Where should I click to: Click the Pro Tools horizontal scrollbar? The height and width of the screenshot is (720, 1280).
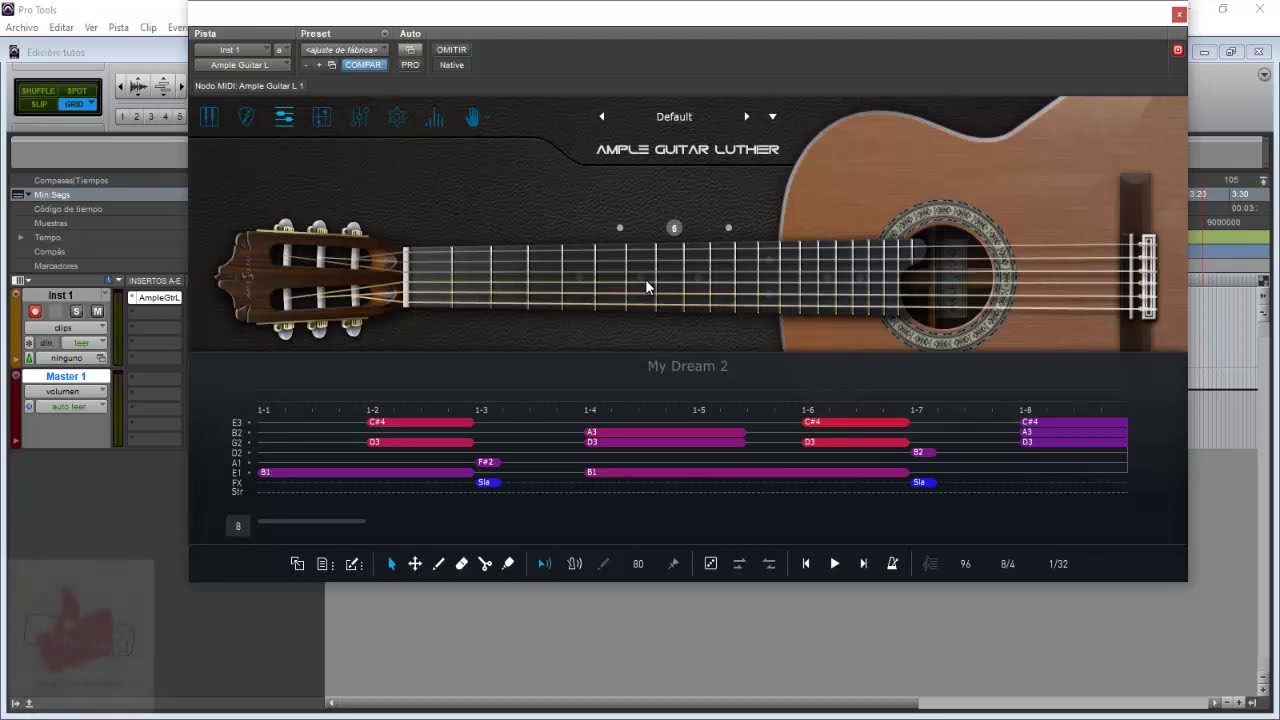pos(628,703)
